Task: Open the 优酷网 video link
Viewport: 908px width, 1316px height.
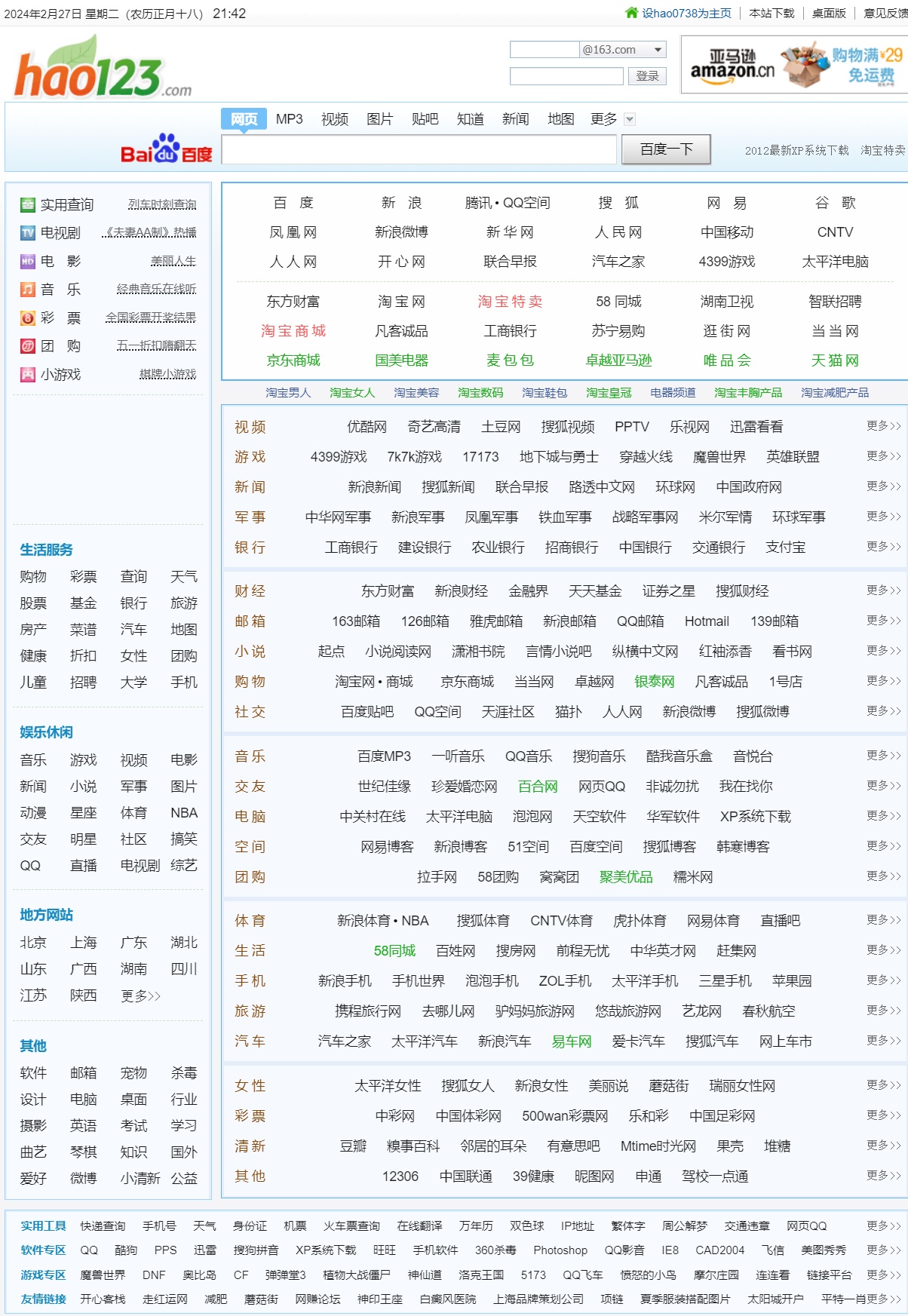Action: coord(367,427)
